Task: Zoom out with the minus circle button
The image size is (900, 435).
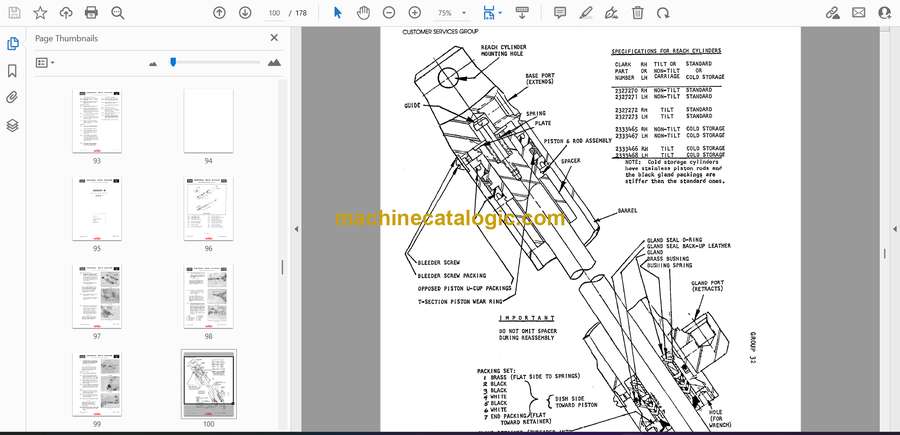Action: click(x=389, y=13)
